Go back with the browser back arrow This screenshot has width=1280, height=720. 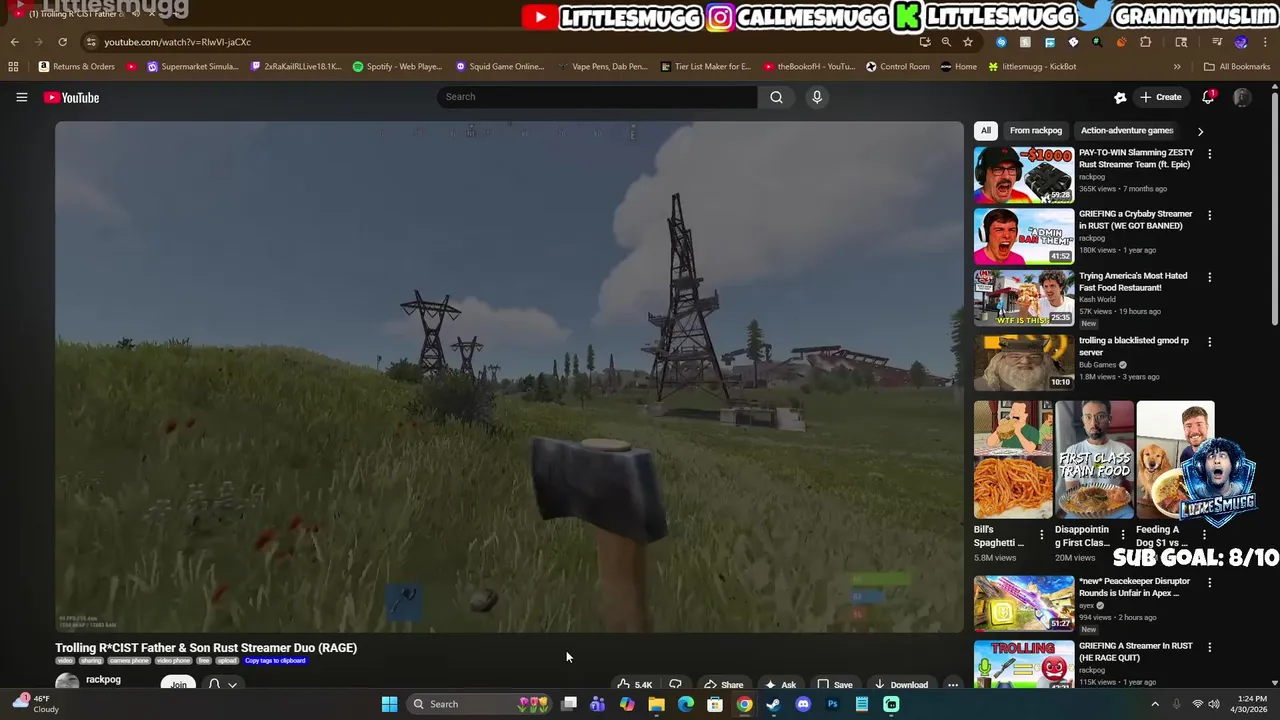[14, 42]
